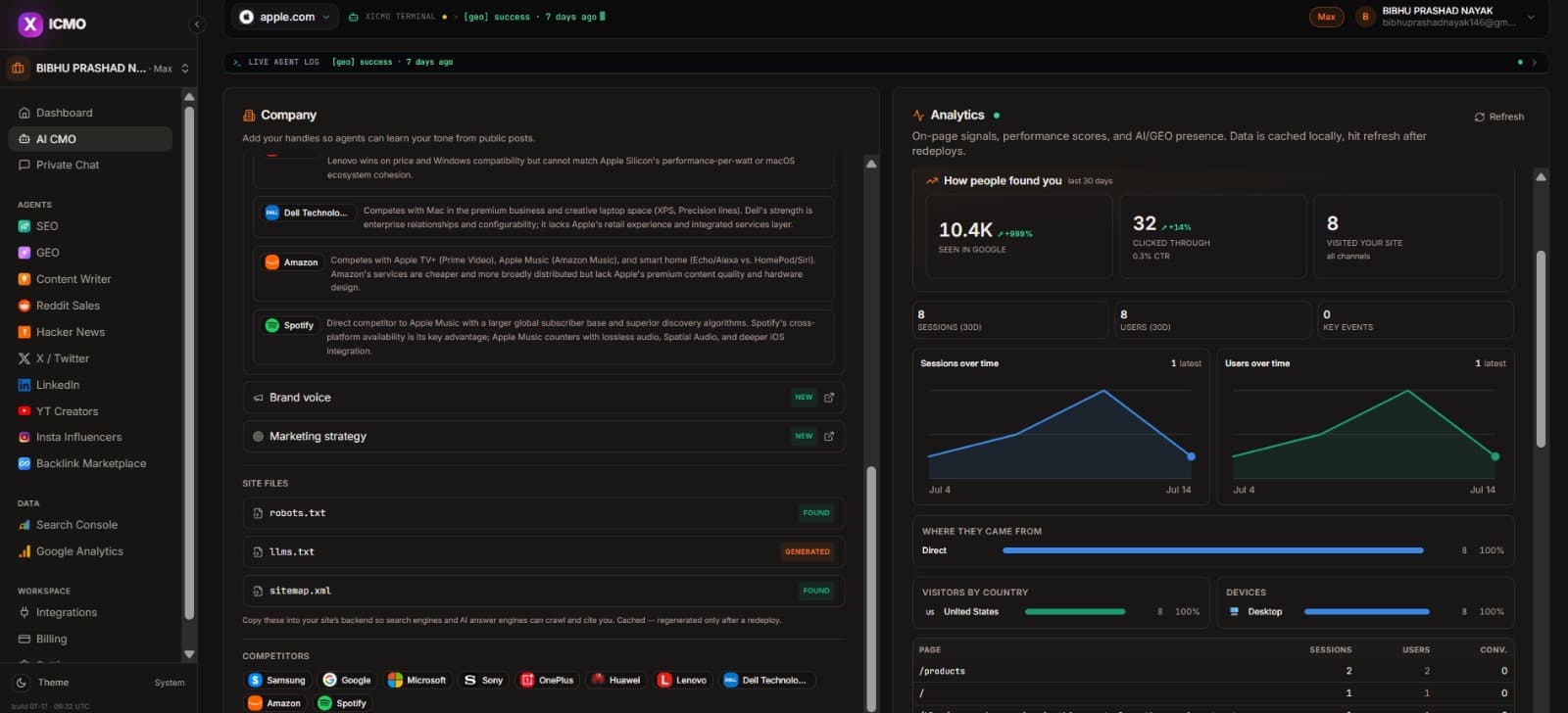Screen dimensions: 1568x713
Task: Open the llms.txt file row
Action: pos(544,552)
